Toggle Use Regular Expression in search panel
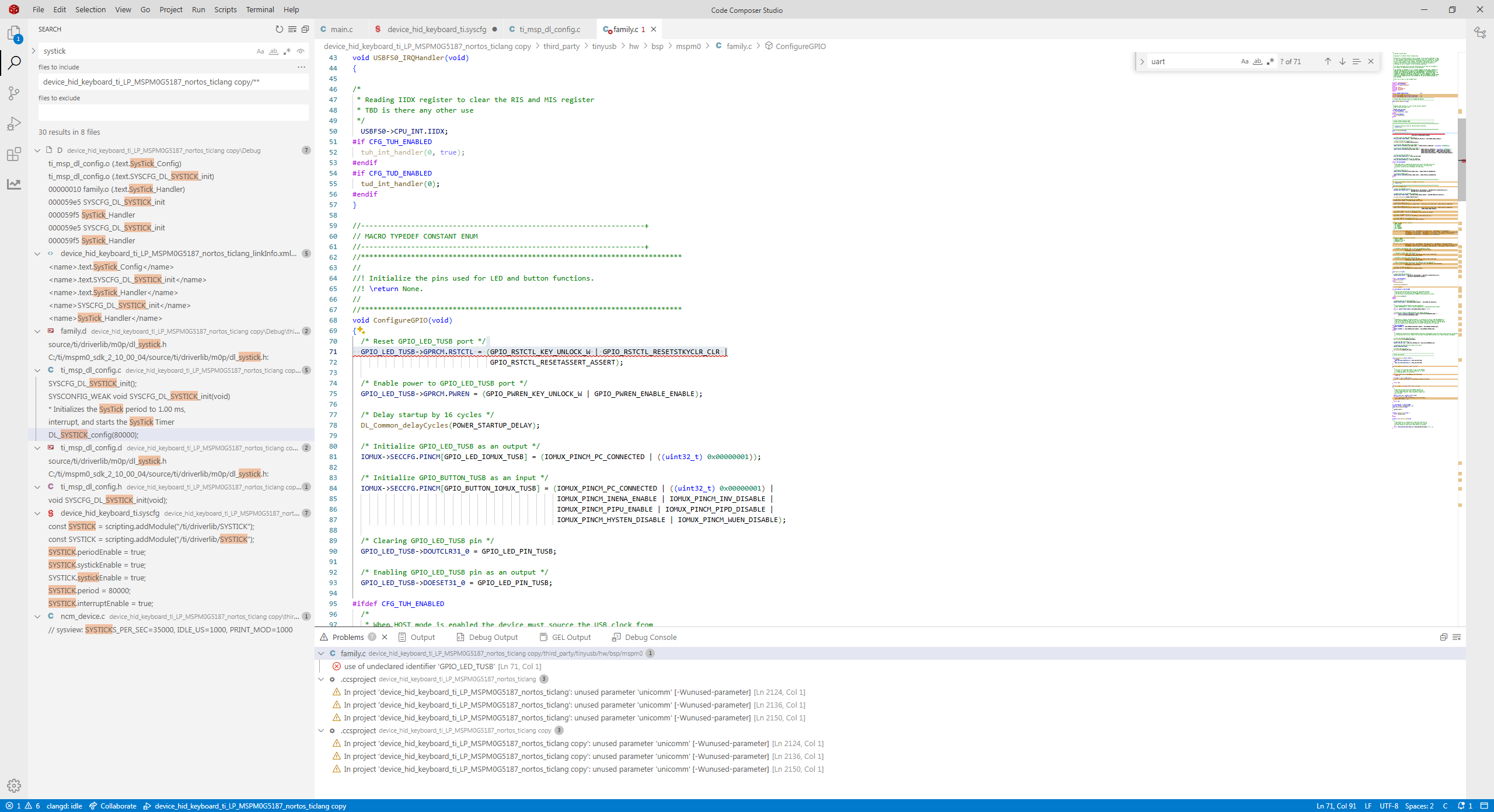The image size is (1494, 812). click(x=287, y=51)
